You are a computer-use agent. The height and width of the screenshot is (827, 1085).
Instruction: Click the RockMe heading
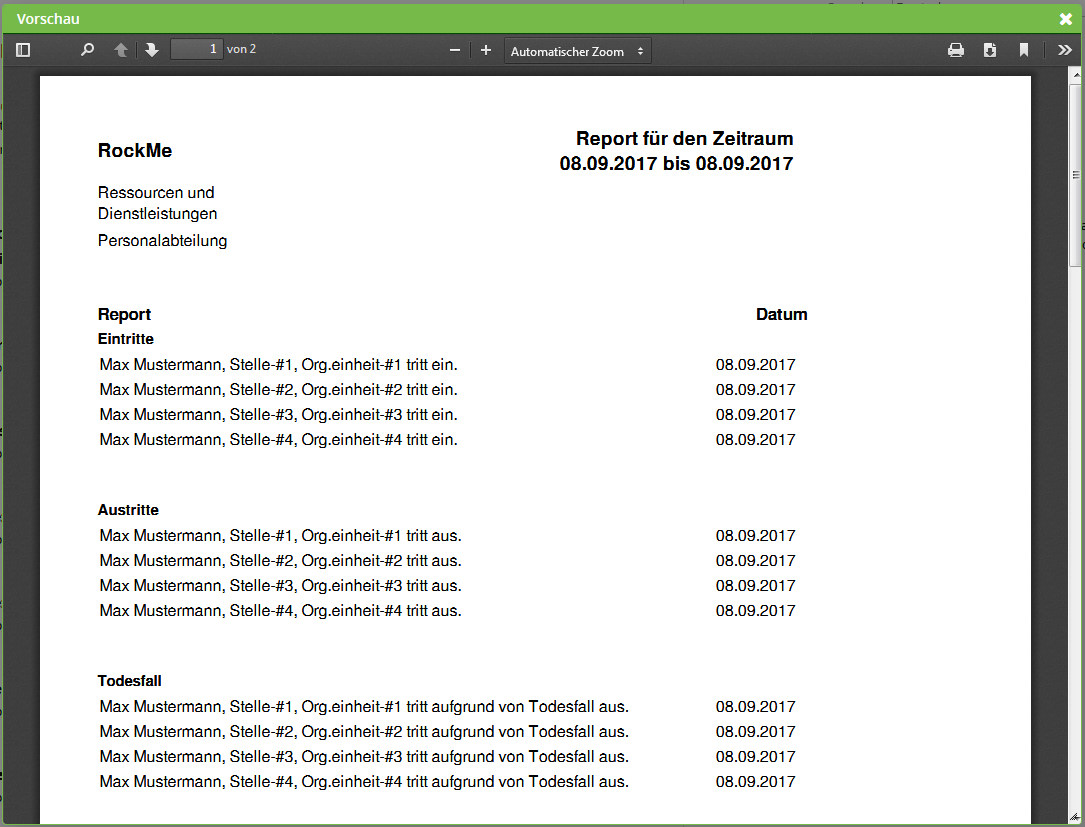[x=135, y=150]
